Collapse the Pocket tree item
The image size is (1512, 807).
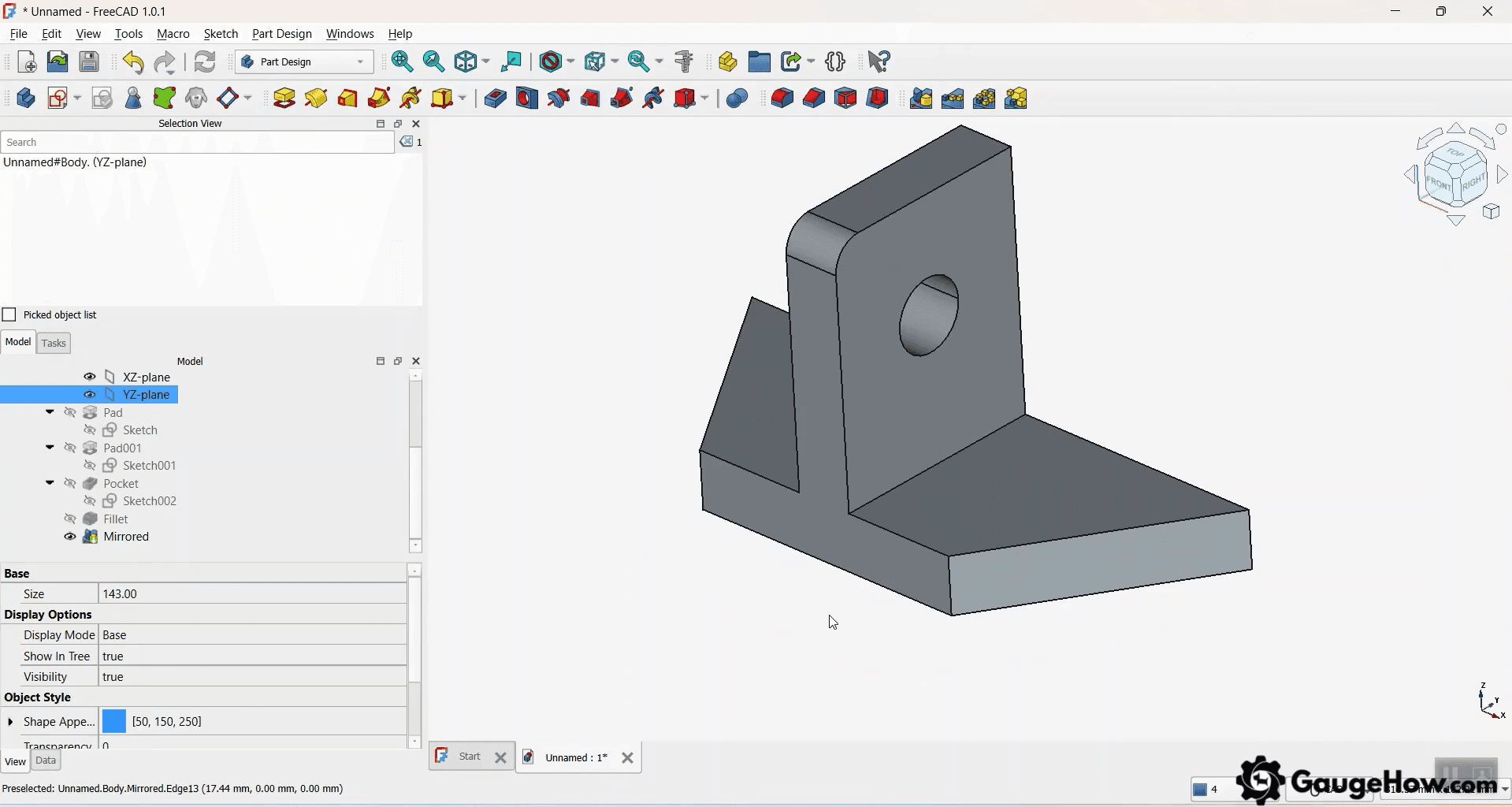point(50,482)
